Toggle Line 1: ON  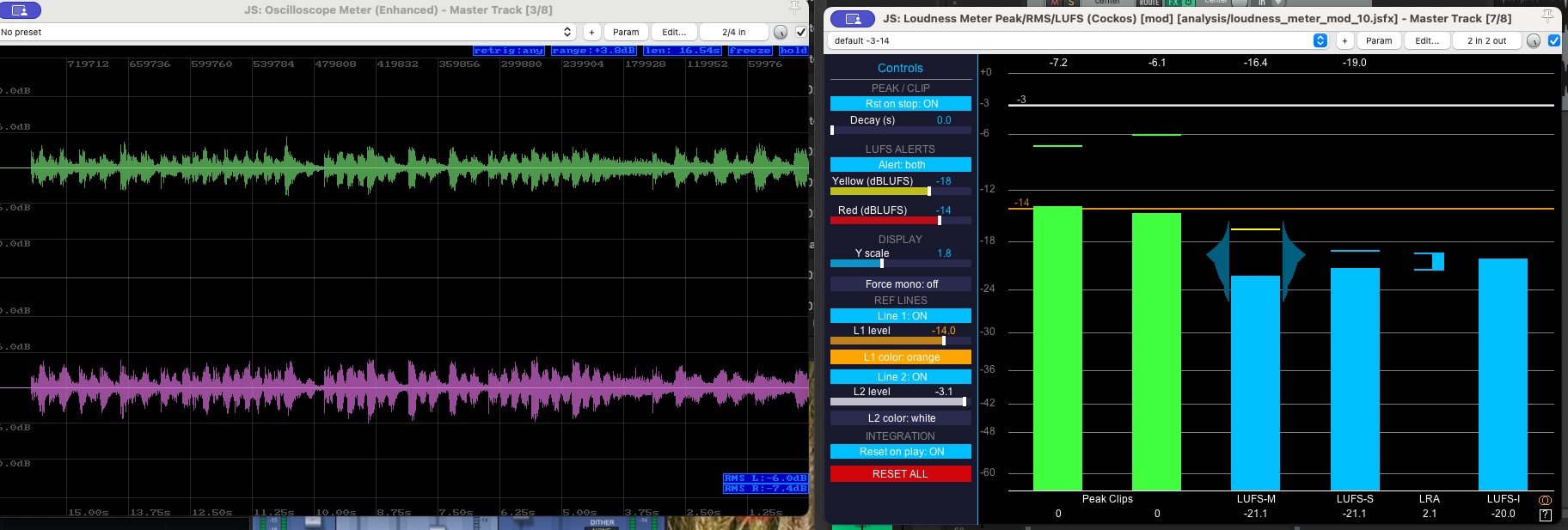[901, 316]
